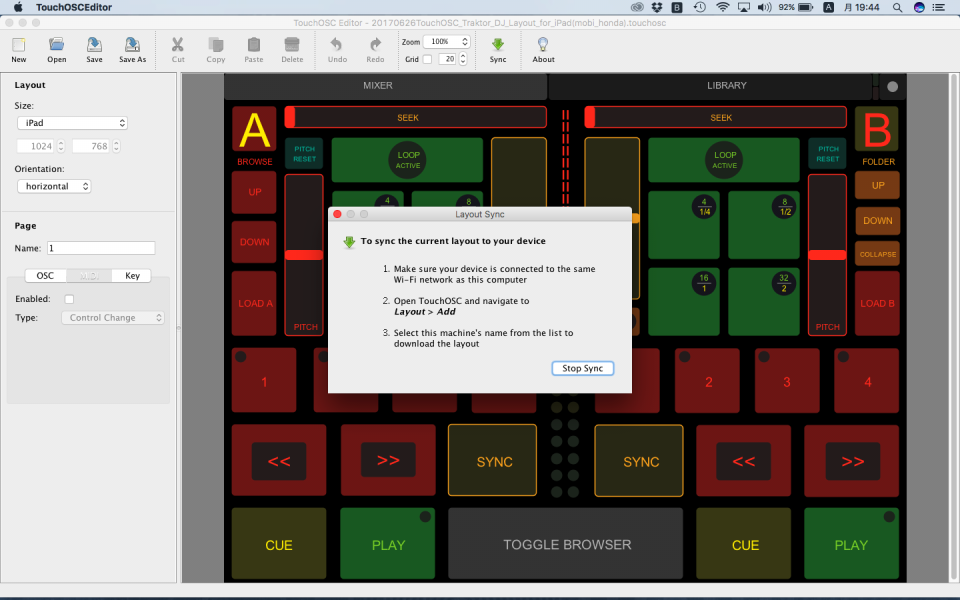
Task: Select the left deck SYNC toggle
Action: pos(492,460)
